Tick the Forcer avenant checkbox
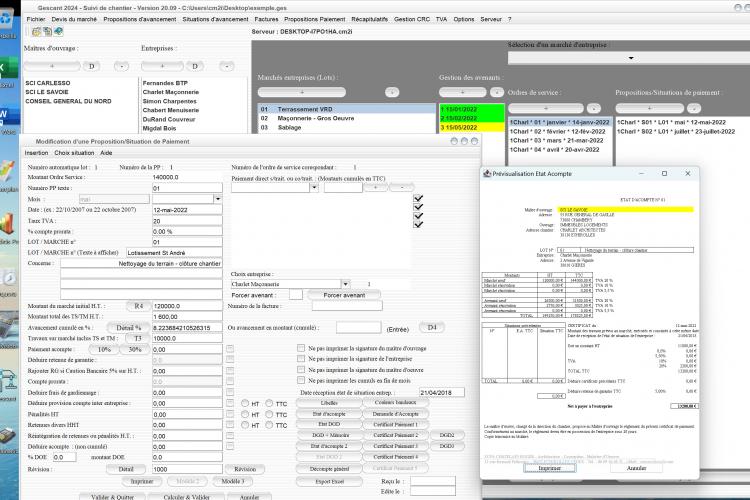 tap(296, 295)
